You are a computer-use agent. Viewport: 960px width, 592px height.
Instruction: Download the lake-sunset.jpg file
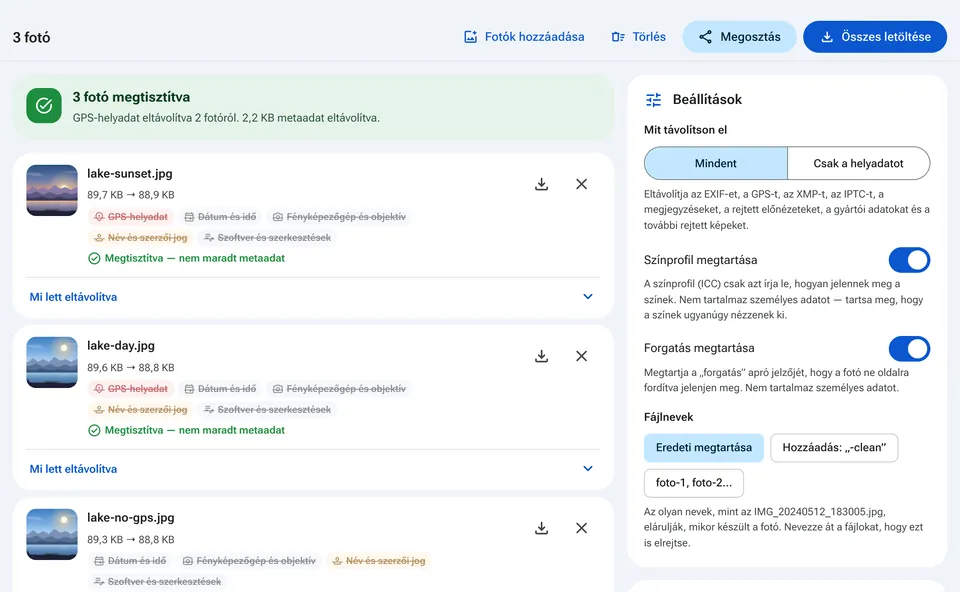[541, 184]
